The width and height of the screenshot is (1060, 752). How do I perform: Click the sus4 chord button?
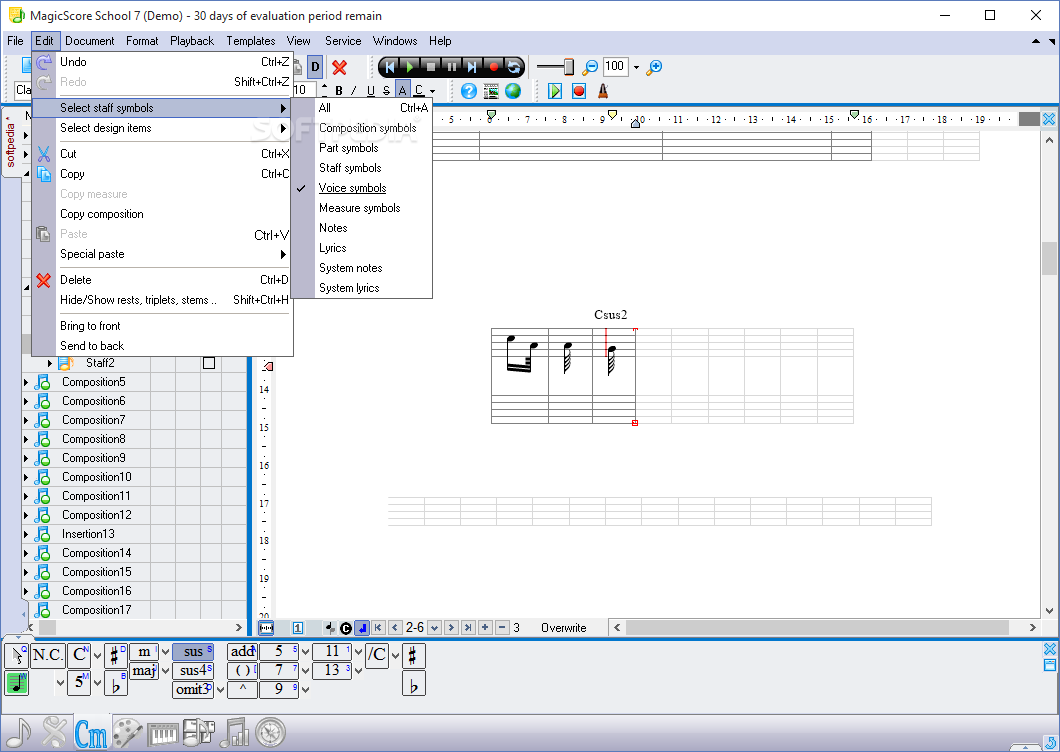[x=193, y=671]
